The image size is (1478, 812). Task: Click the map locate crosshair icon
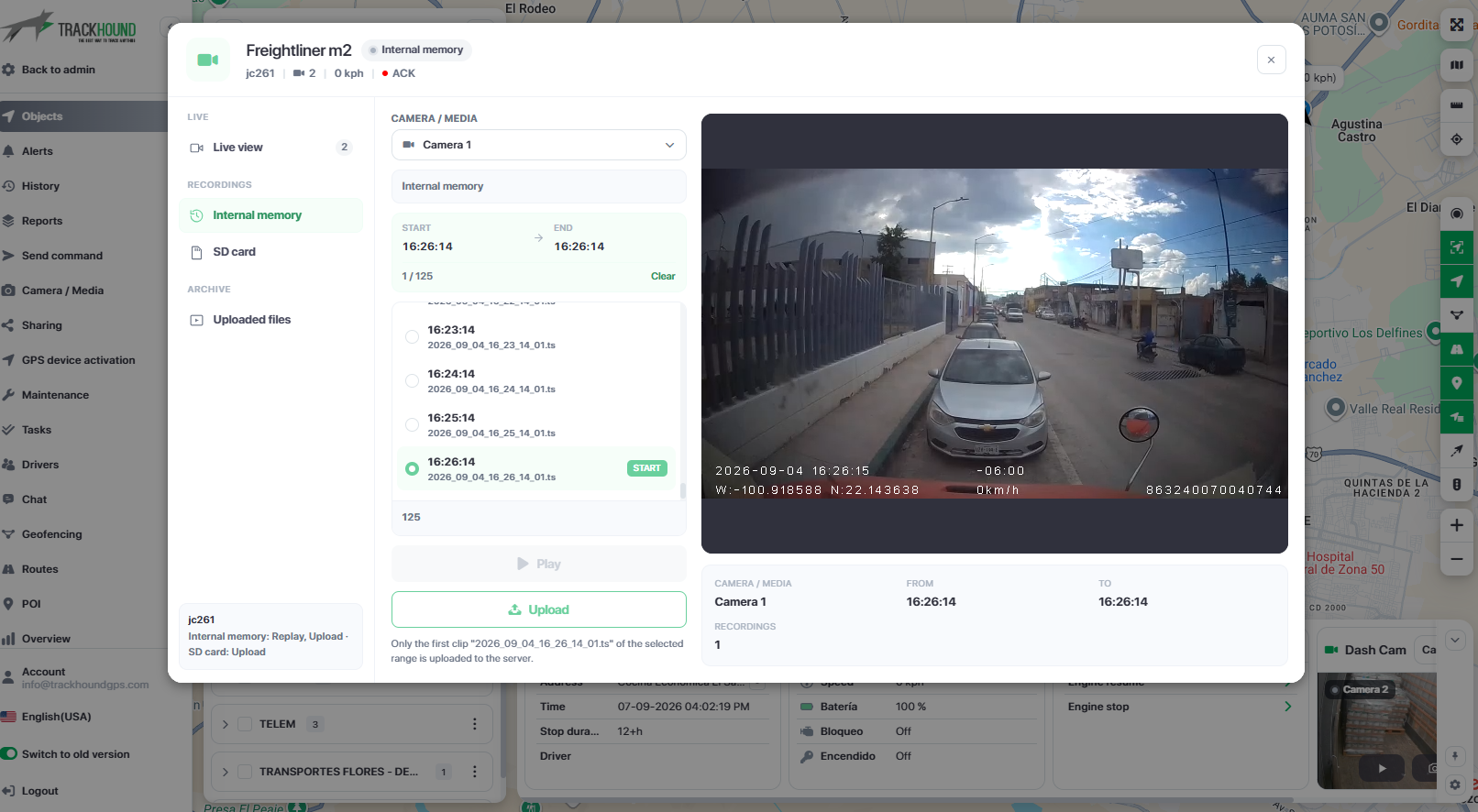coord(1457,139)
